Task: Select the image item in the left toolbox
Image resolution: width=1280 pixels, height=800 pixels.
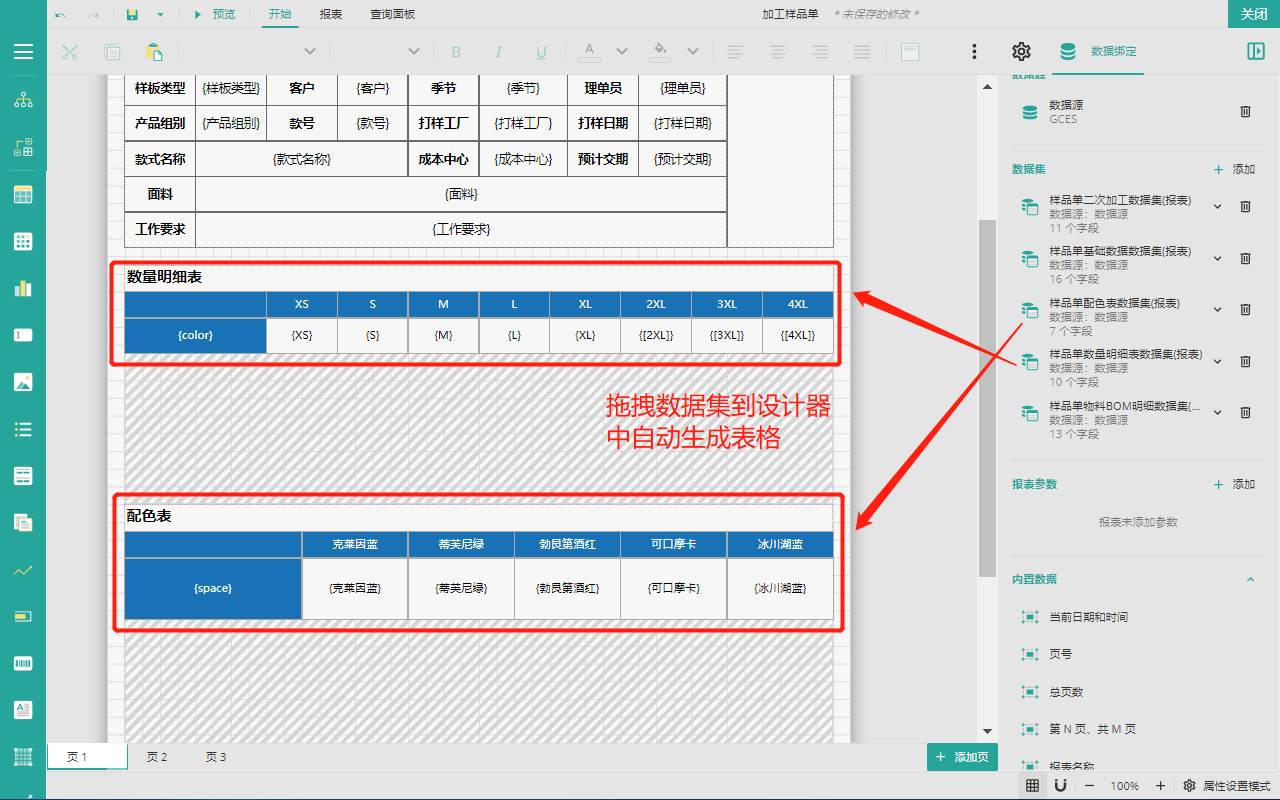Action: 23,382
